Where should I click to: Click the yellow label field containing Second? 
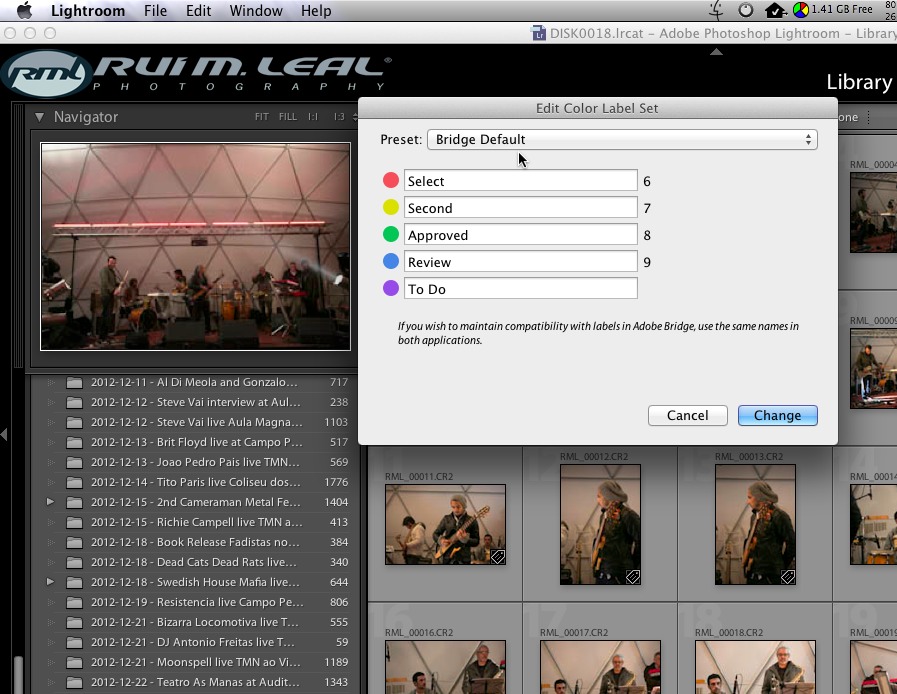521,208
